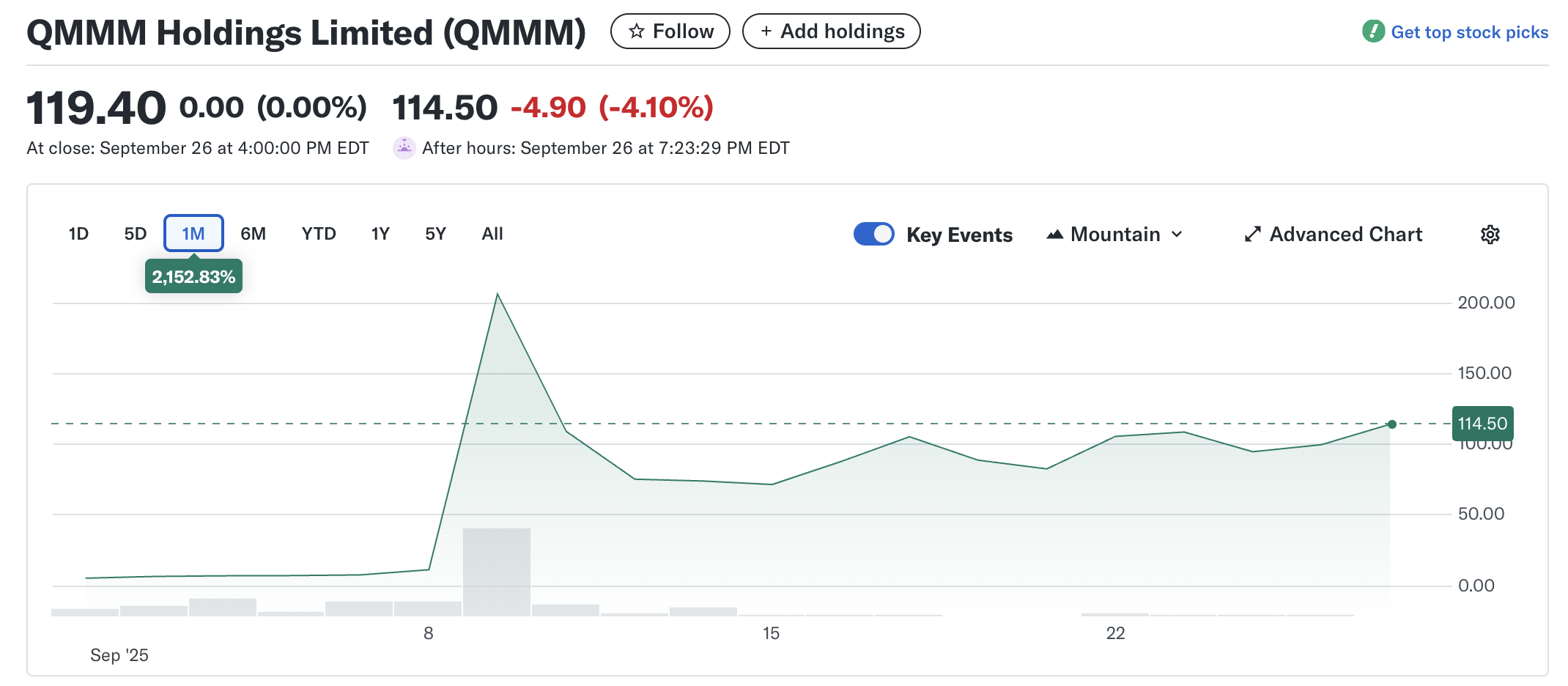Click the green top stock picks icon
The image size is (1568, 686).
1373,32
